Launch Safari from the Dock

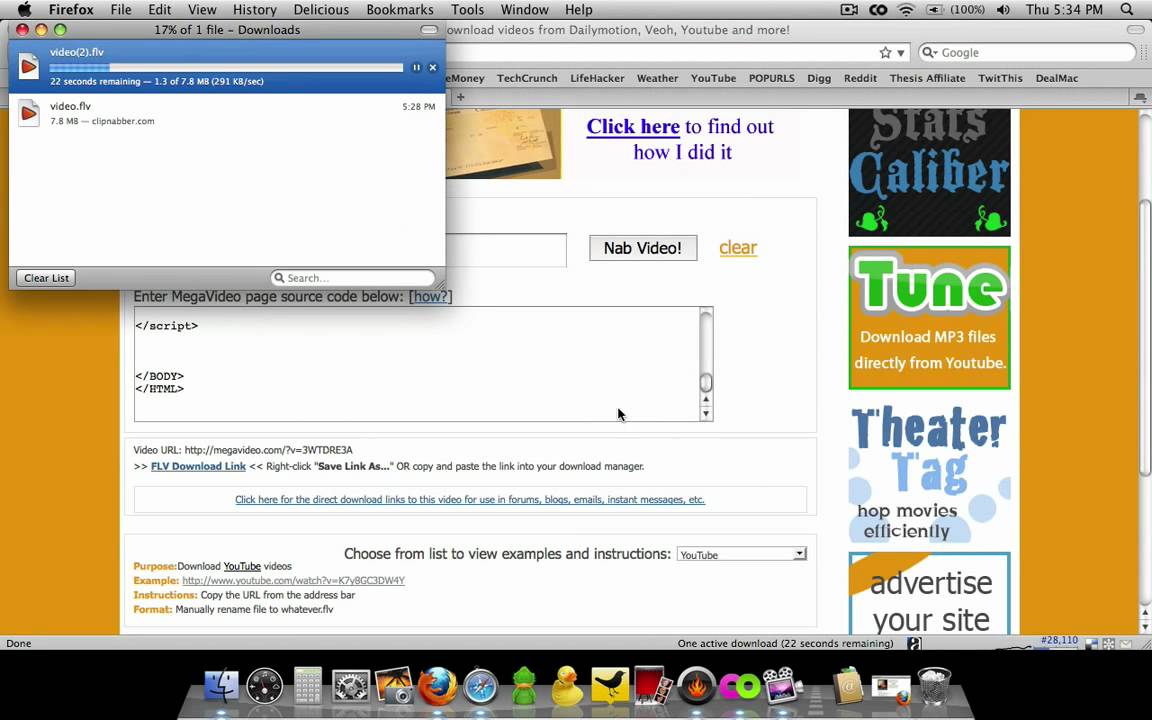pos(480,687)
